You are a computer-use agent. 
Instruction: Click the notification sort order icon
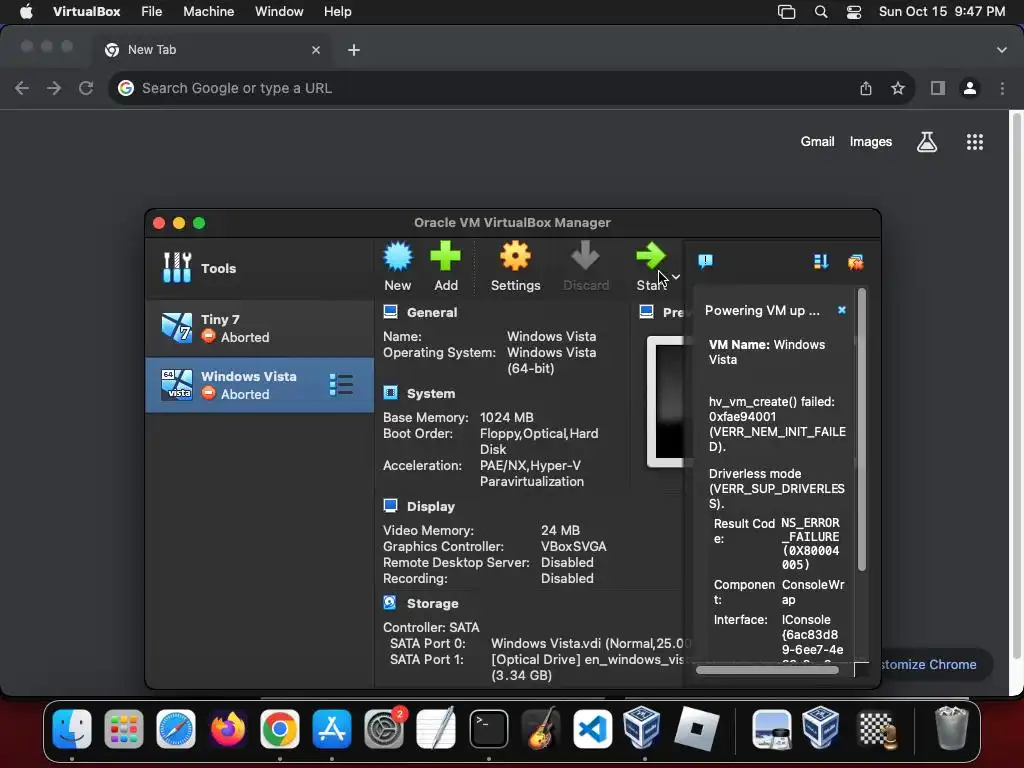tap(821, 262)
